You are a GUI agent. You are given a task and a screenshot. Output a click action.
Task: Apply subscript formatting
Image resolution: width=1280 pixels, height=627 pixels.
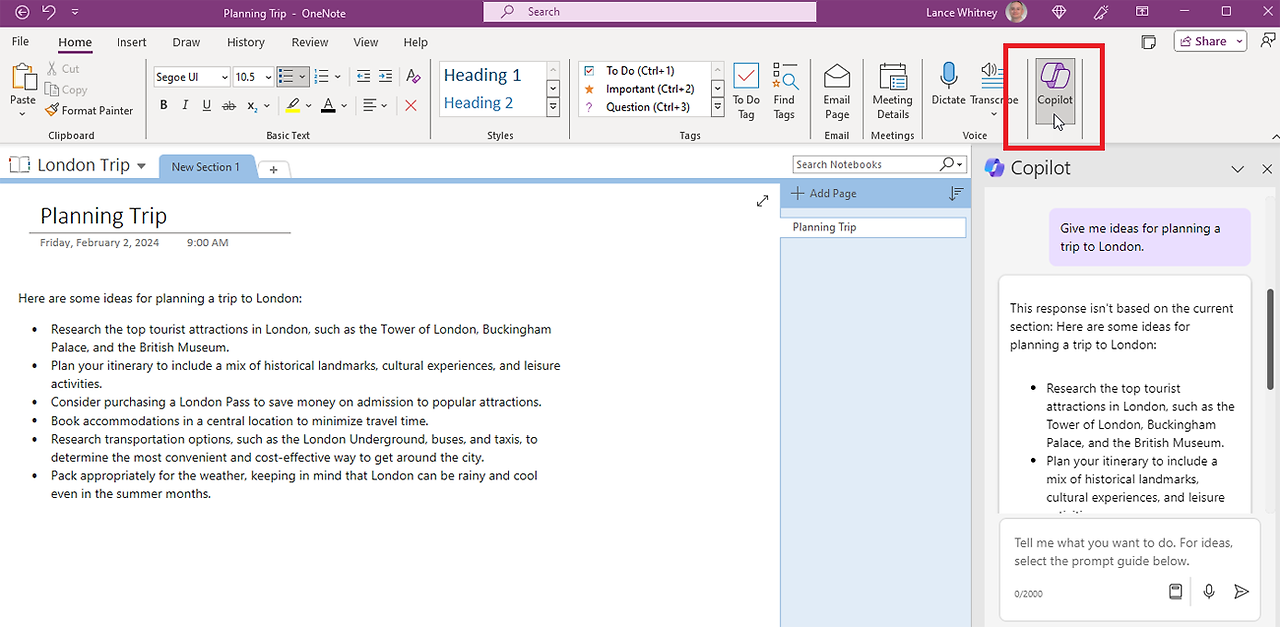pyautogui.click(x=253, y=105)
